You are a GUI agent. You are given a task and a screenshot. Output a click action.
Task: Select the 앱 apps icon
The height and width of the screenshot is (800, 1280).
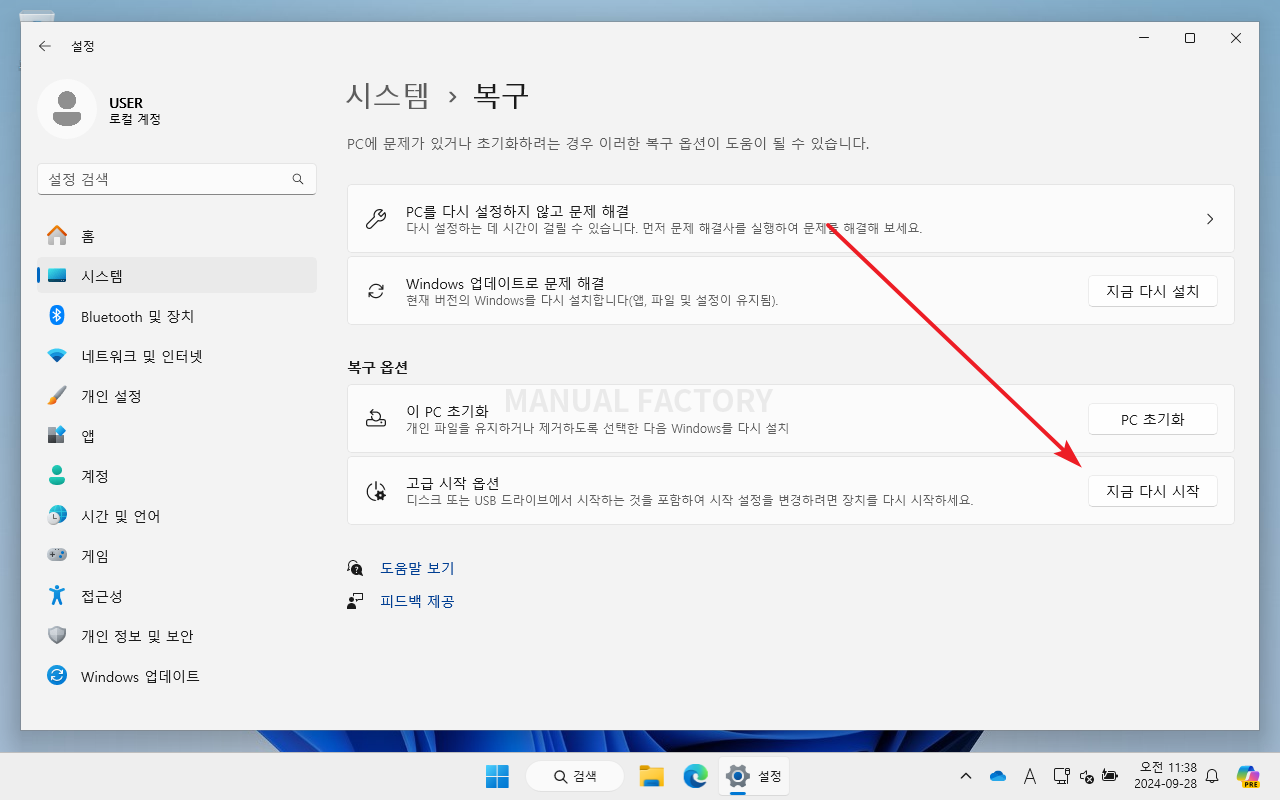(x=57, y=436)
